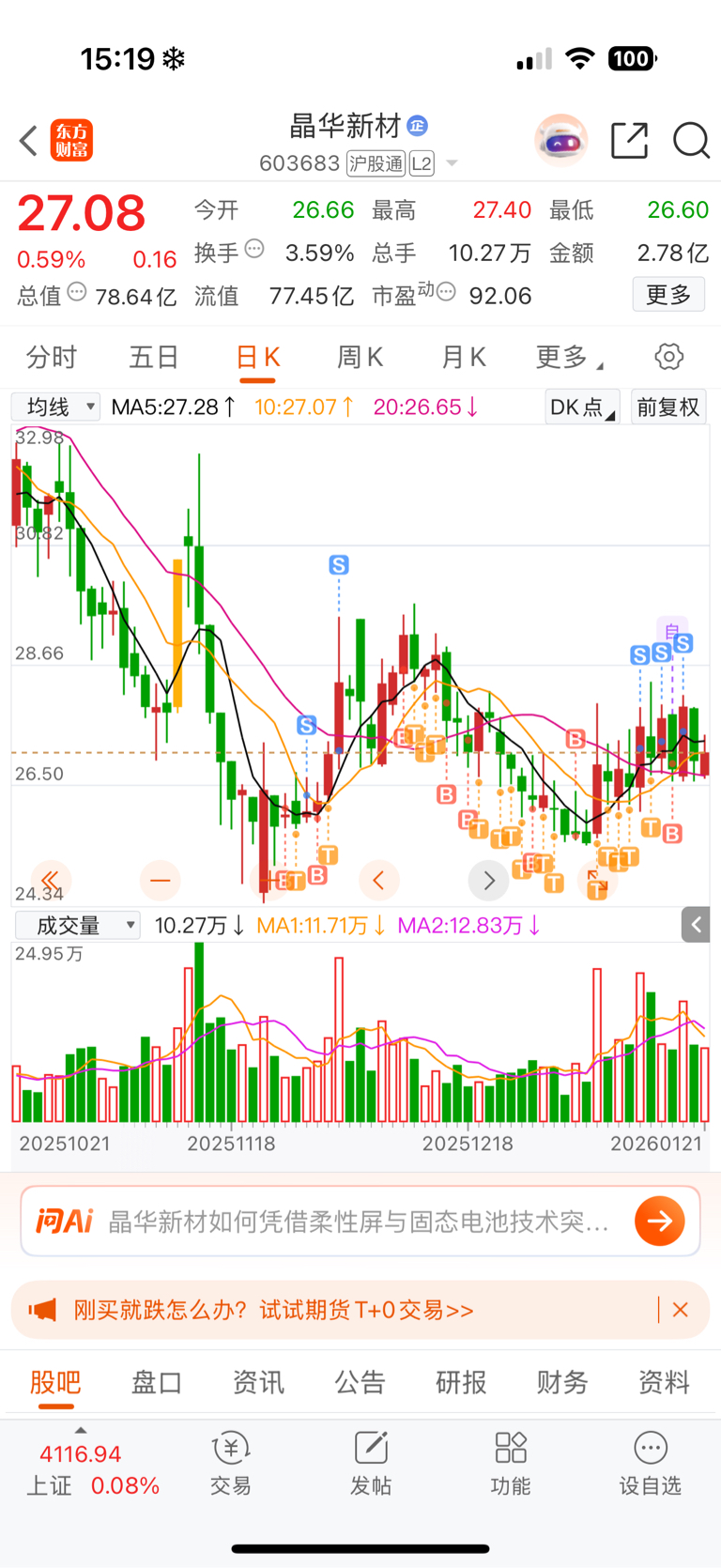Jump to earliest data with double-left arrow
This screenshot has width=721, height=1568.
pos(50,880)
